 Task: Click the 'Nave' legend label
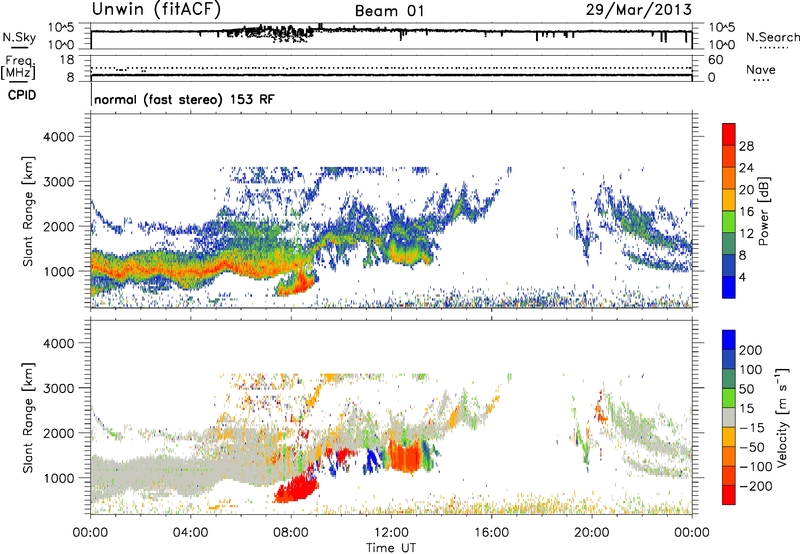point(761,69)
